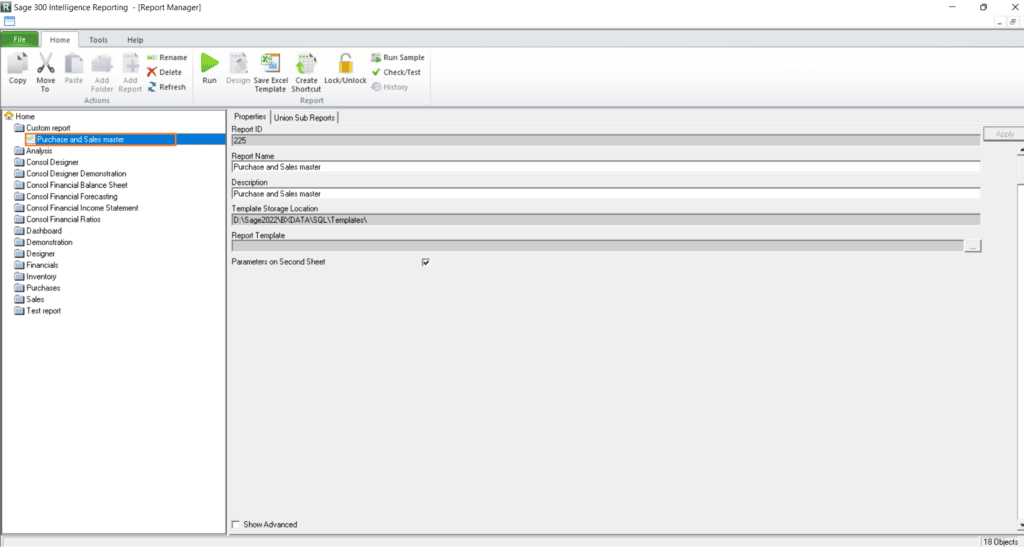The image size is (1024, 547).
Task: Click the calendar icon under title bar
Action: pos(9,21)
